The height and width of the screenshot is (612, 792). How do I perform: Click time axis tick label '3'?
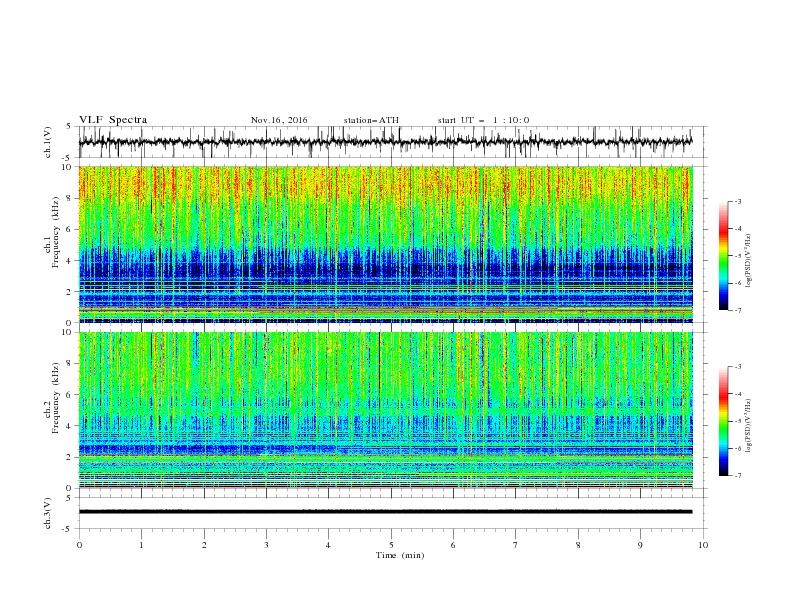tap(266, 545)
